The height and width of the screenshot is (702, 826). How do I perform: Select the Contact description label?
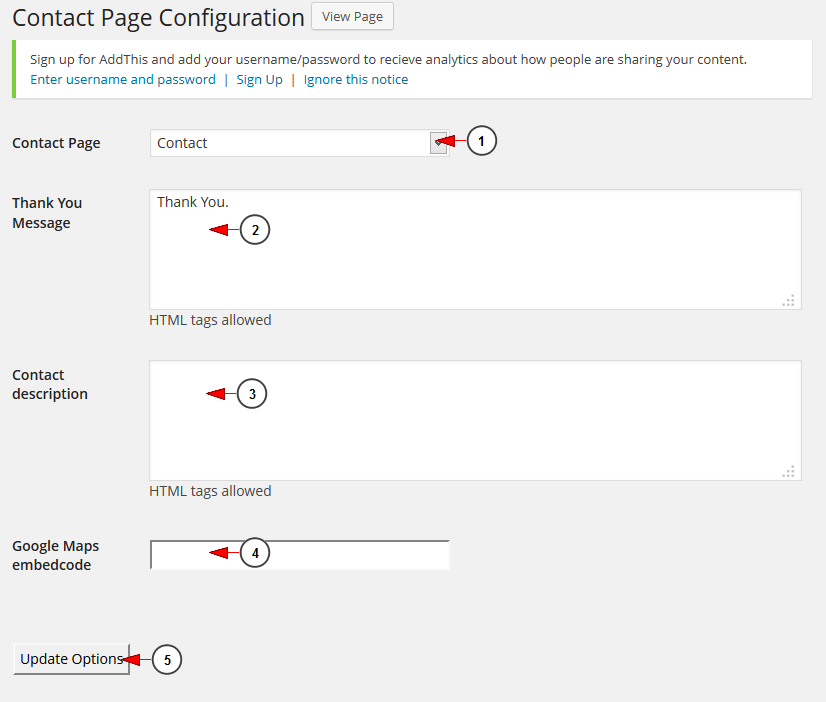(x=50, y=384)
